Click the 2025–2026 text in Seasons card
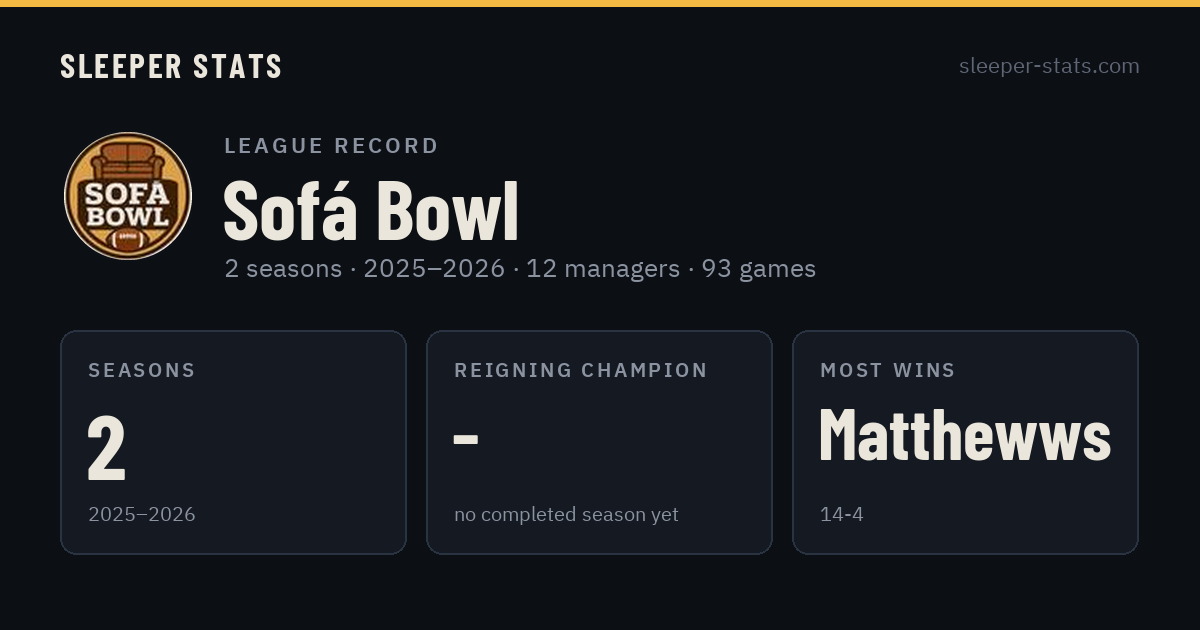 [x=142, y=514]
